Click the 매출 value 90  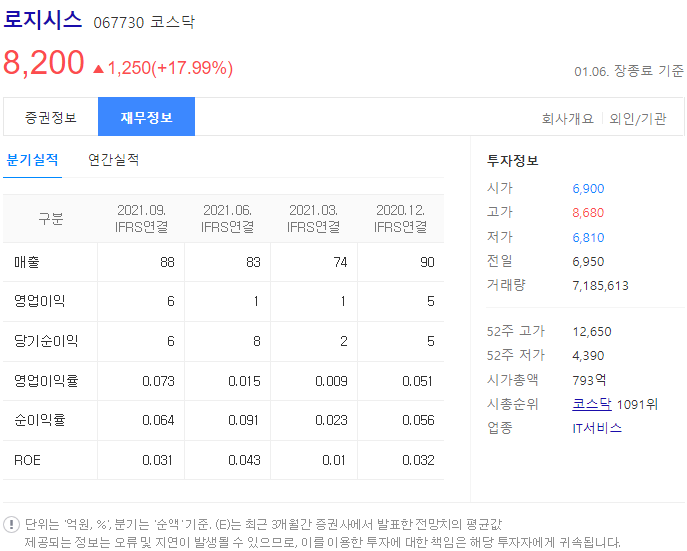coord(427,262)
